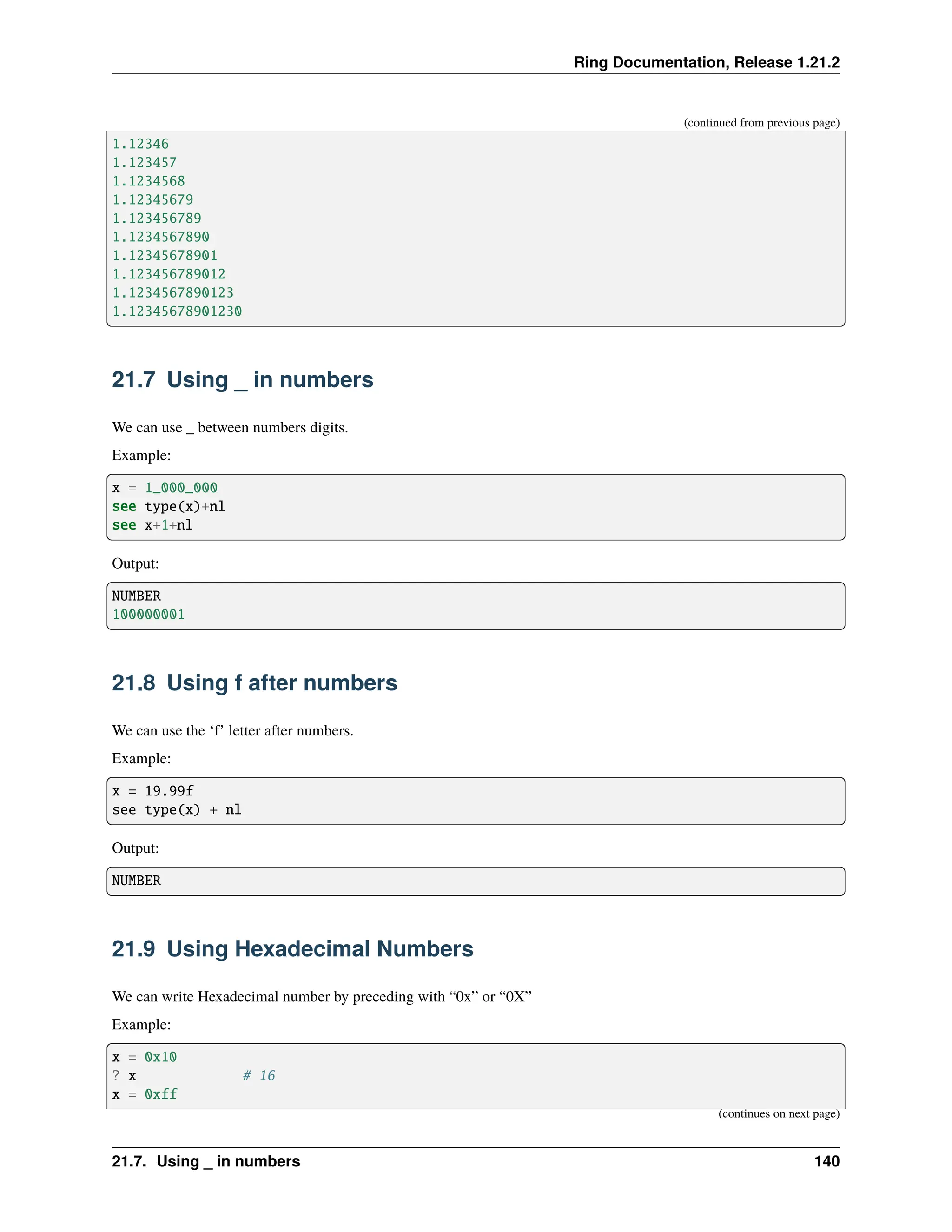This screenshot has height=1232, width=952.
Task: Click the code line see x+1+nl
Action: (x=152, y=525)
